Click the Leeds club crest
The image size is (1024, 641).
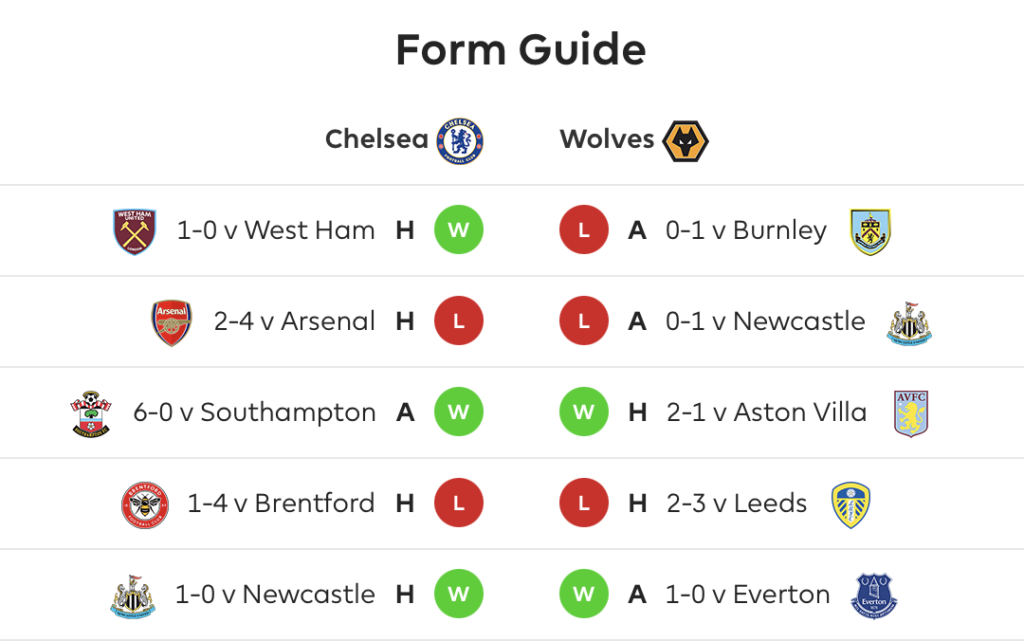click(850, 505)
